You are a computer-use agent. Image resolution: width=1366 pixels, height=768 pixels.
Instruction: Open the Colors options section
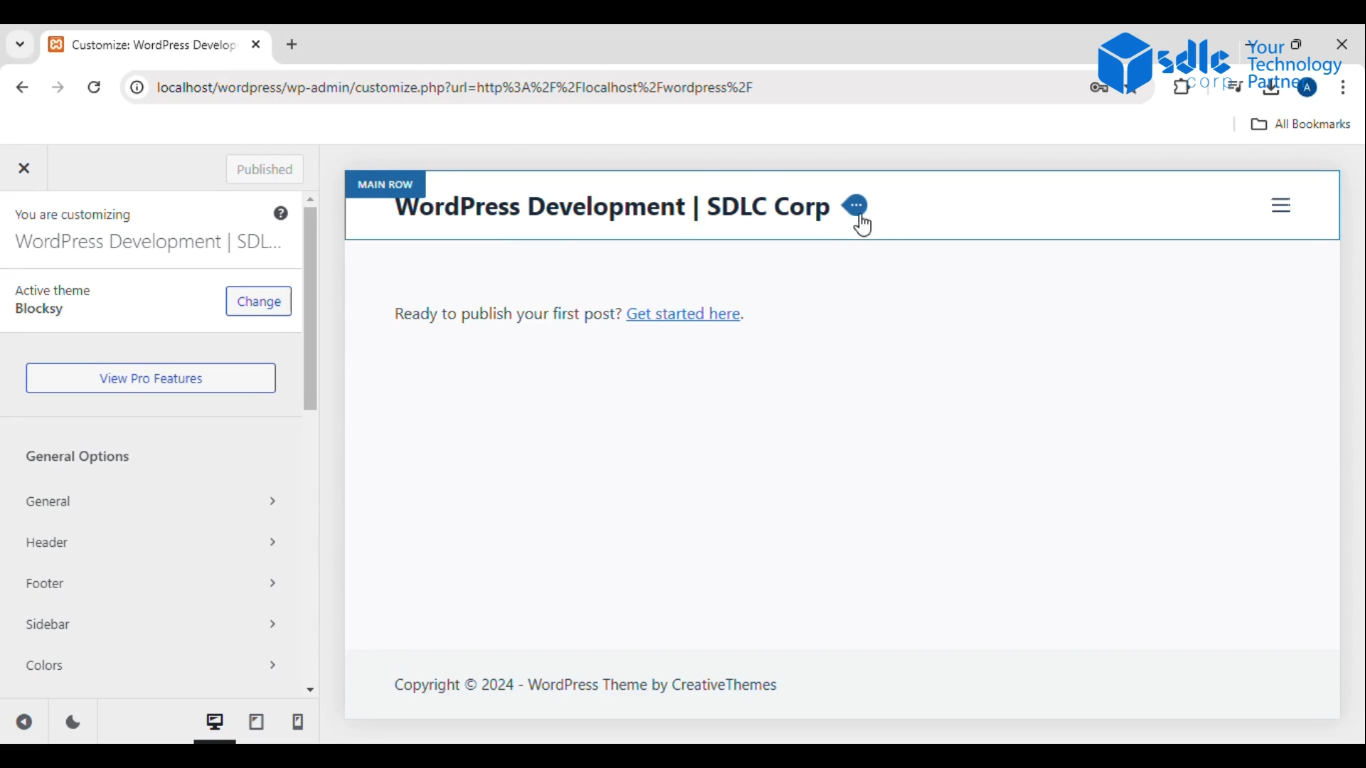(x=151, y=665)
